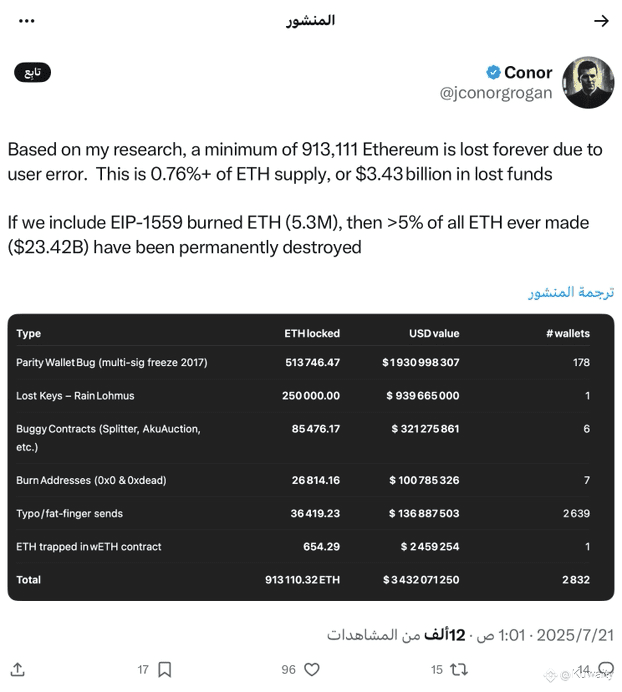Like the post with heart icon
The height and width of the screenshot is (692, 622).
pyautogui.click(x=312, y=669)
